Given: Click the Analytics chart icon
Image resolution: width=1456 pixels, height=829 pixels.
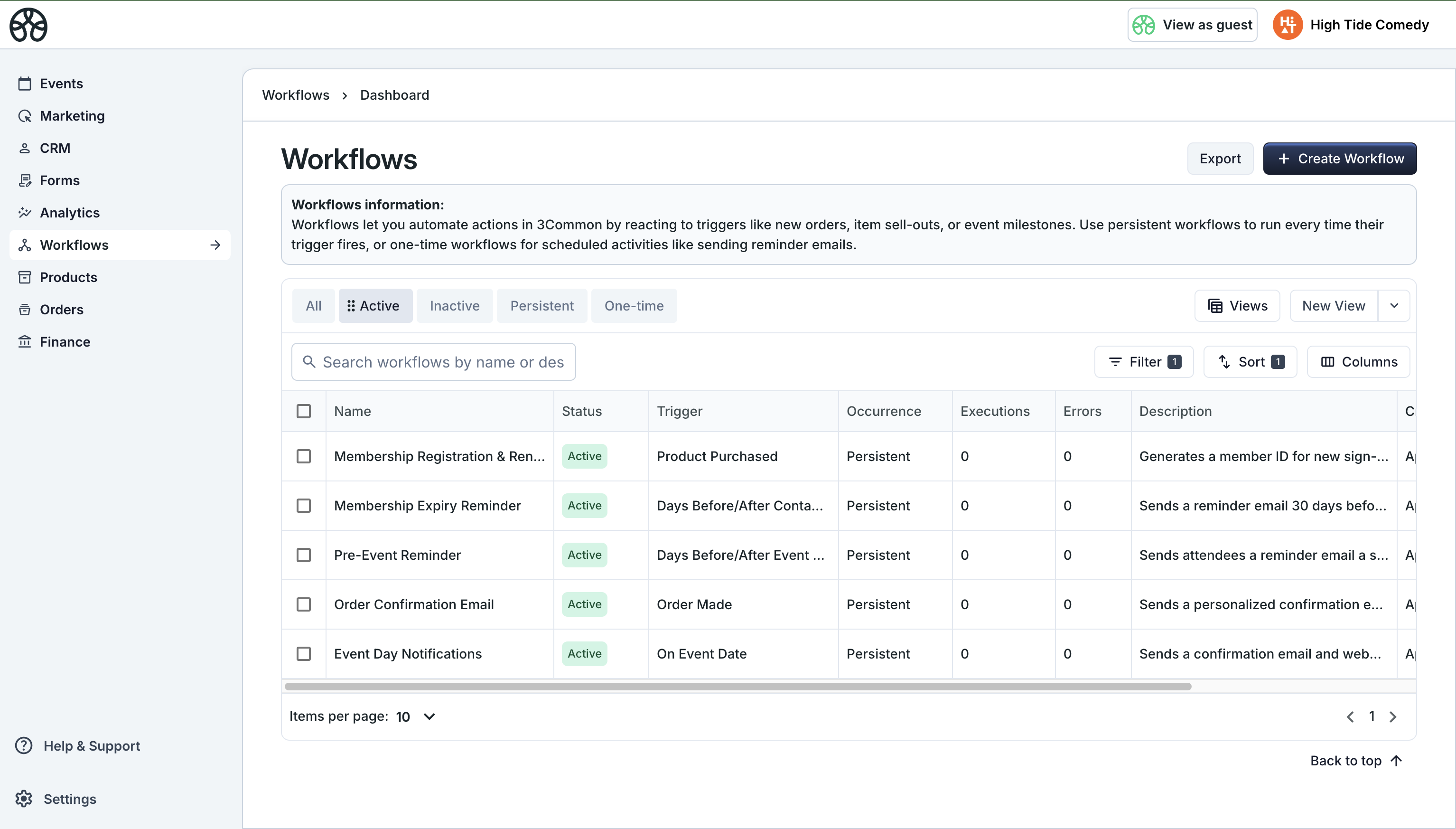Looking at the screenshot, I should click(x=25, y=212).
